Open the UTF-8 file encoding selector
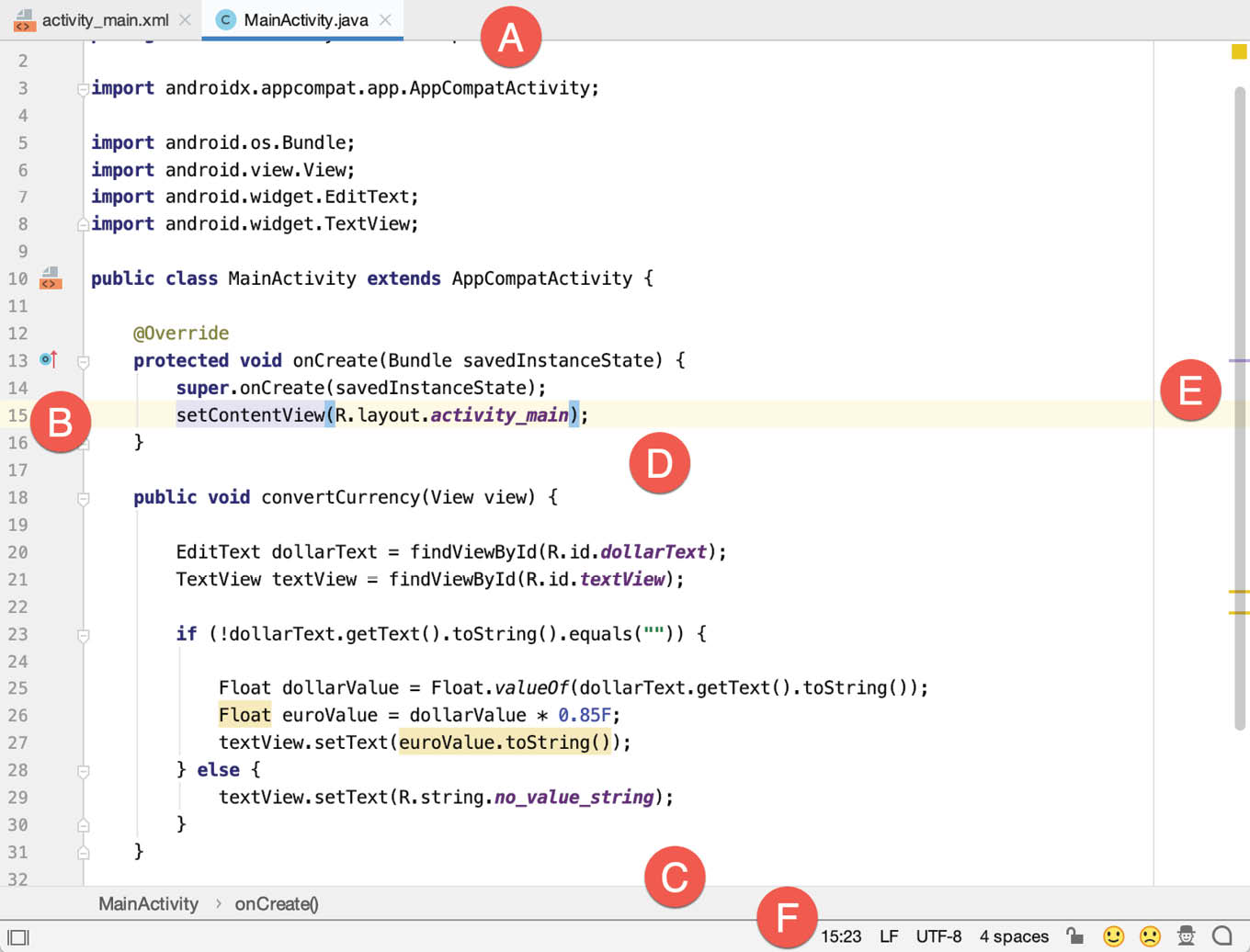 pos(938,936)
